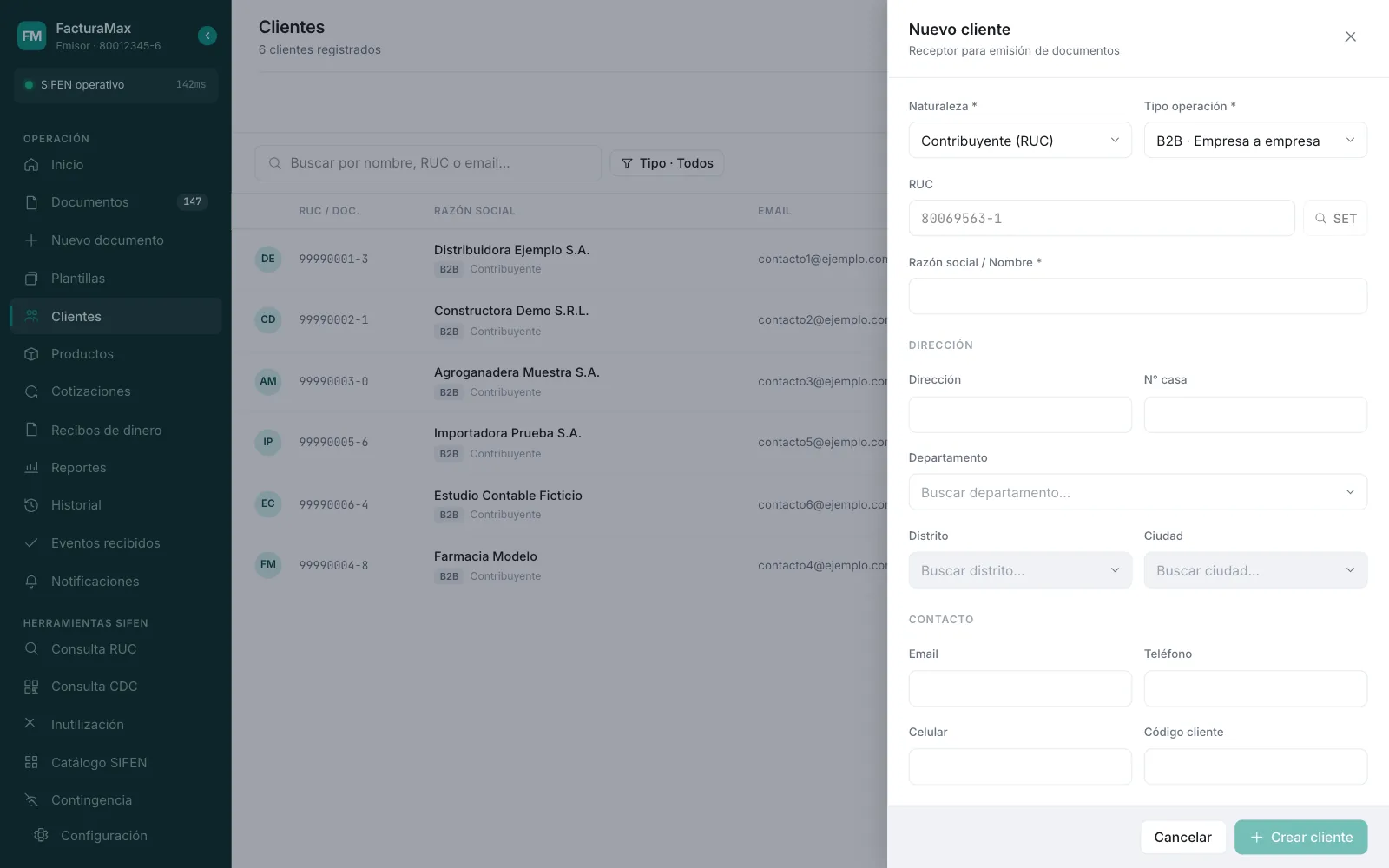1389x868 pixels.
Task: Open Catálogo SIFEN in the sidebar
Action: point(115,763)
